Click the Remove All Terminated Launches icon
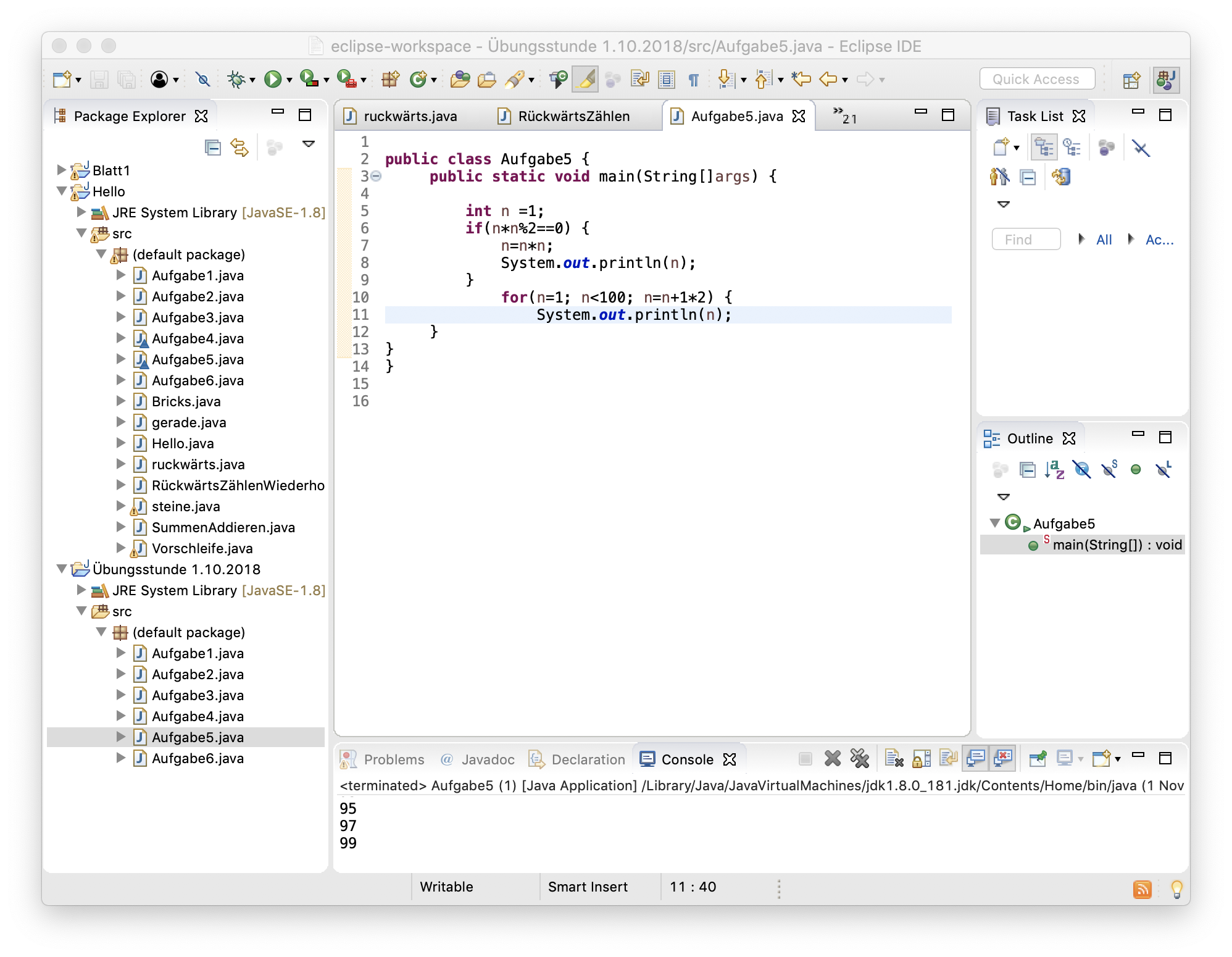This screenshot has width=1232, height=957. [860, 759]
